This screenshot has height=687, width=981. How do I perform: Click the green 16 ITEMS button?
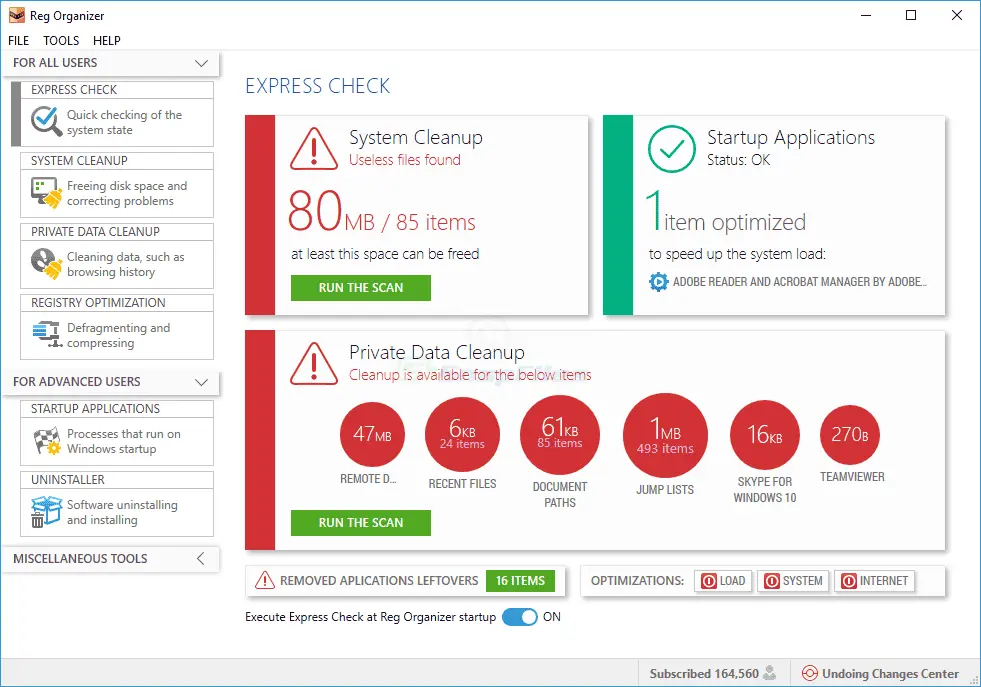521,581
